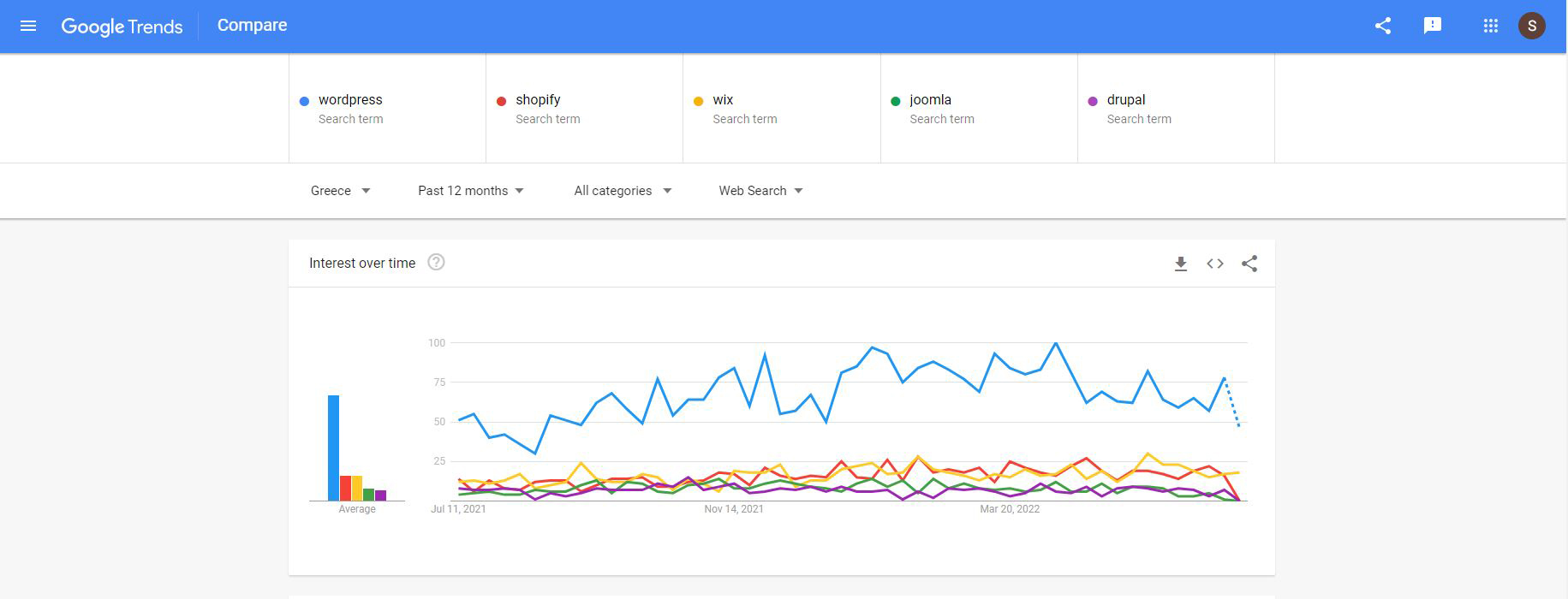Open the Google apps grid
Screen dimensions: 1568x599
[x=1490, y=26]
